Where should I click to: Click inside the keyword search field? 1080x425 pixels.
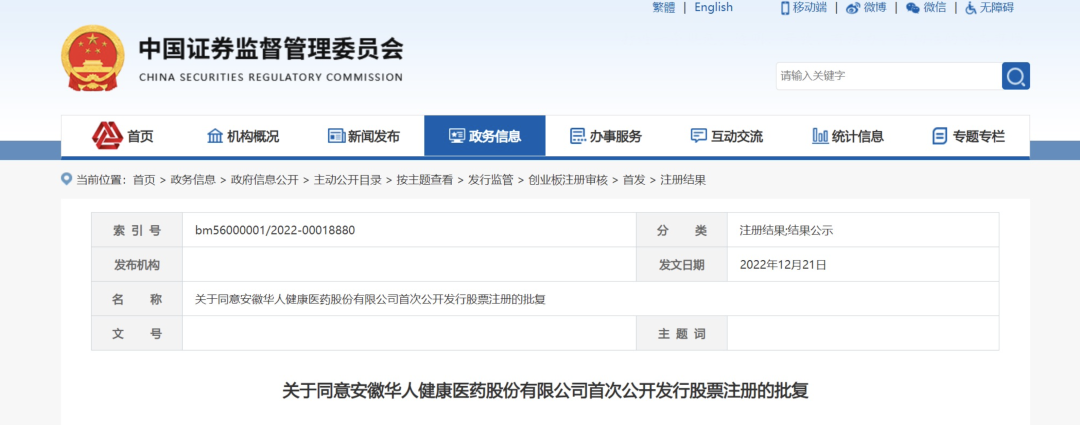887,76
